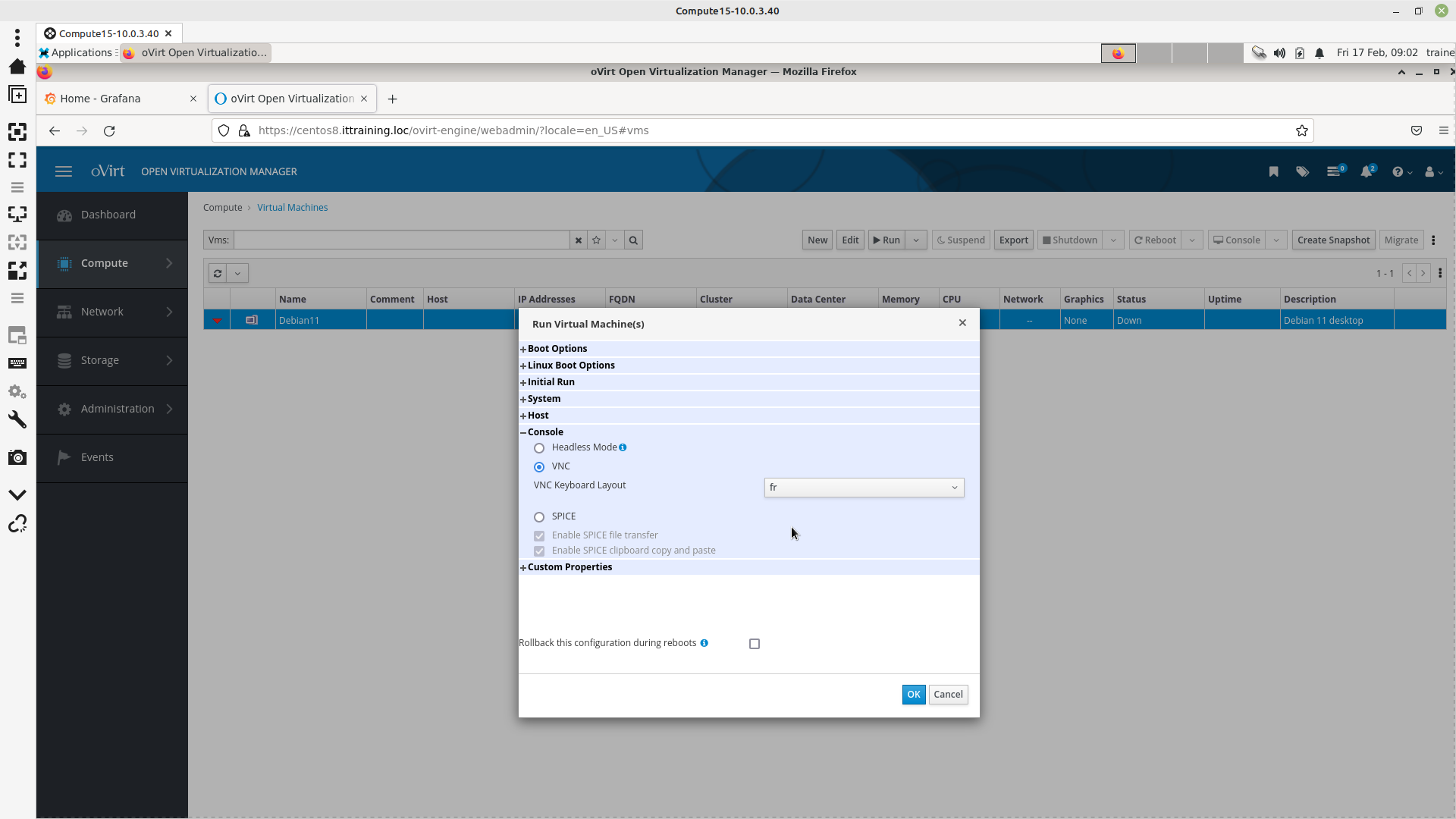Click the Cancel button in dialog

[948, 695]
